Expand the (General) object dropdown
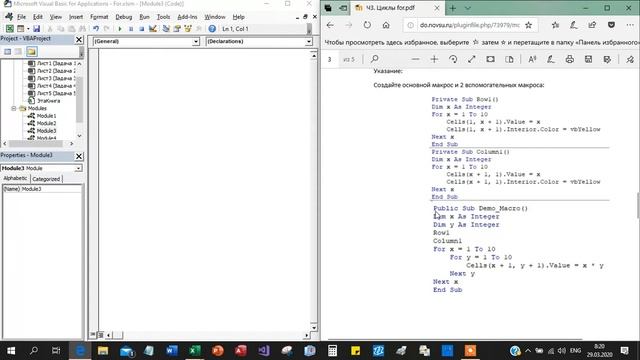The width and height of the screenshot is (640, 360). pyautogui.click(x=196, y=42)
